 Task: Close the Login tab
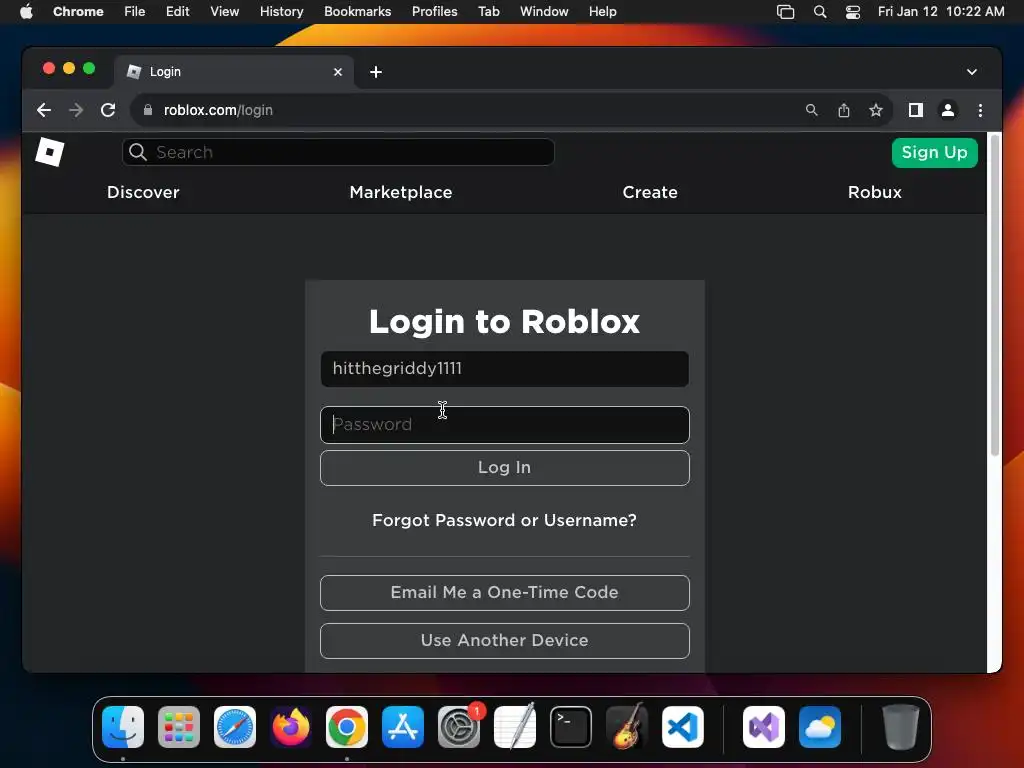pos(338,72)
